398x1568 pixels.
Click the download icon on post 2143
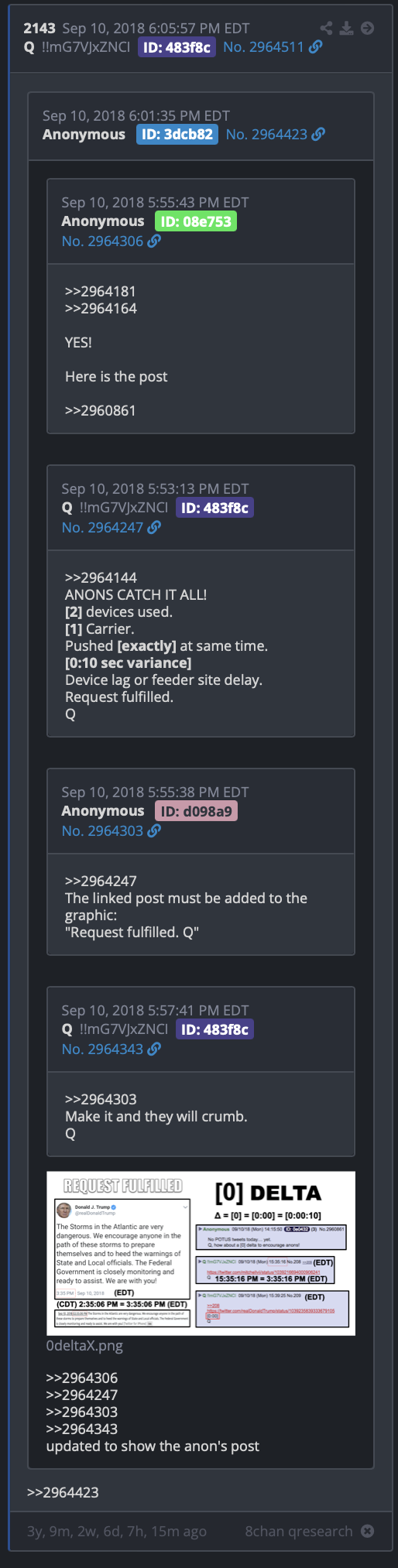click(x=347, y=28)
